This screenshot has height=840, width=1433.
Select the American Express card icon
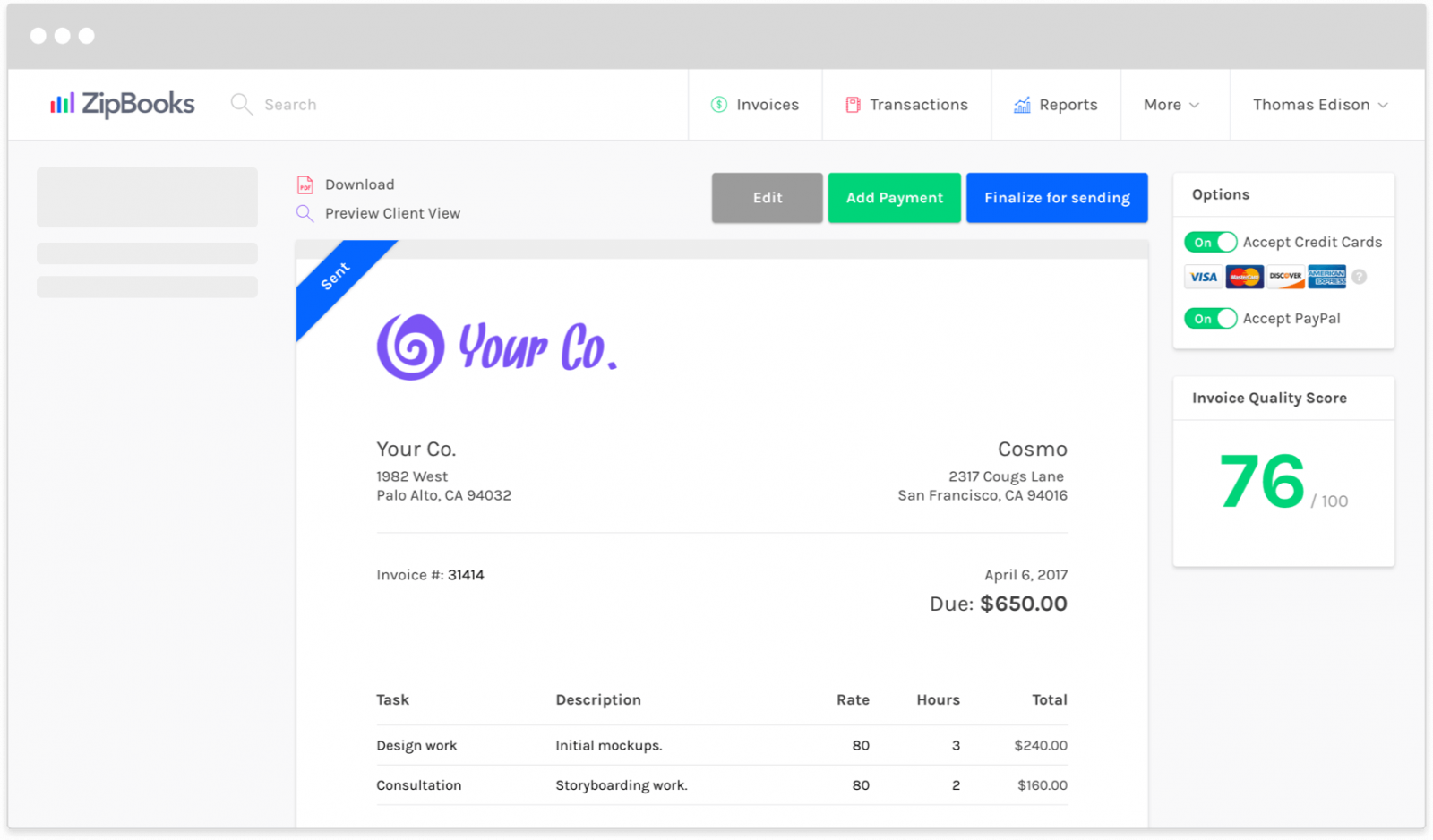click(1326, 277)
